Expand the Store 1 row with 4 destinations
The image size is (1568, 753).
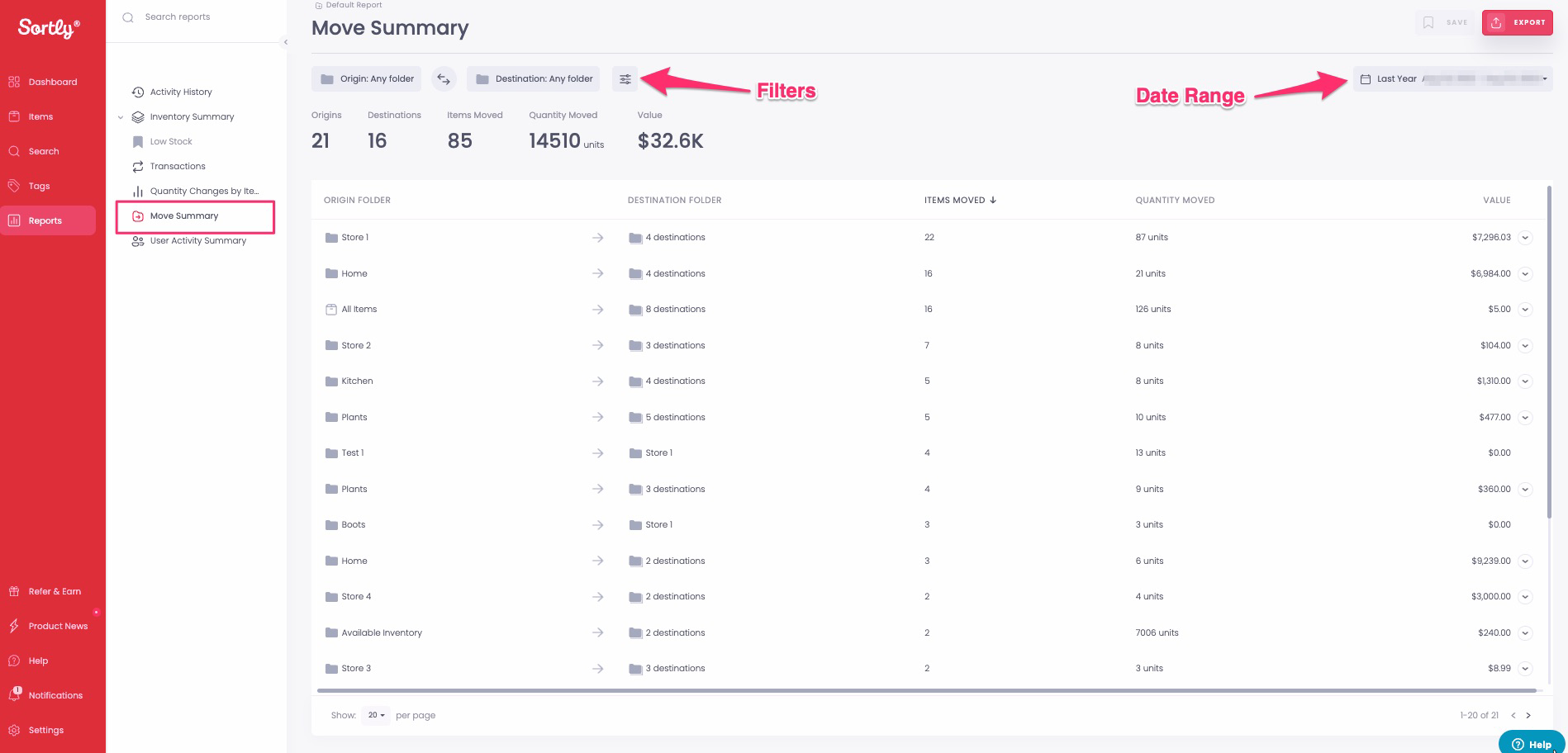point(1525,238)
